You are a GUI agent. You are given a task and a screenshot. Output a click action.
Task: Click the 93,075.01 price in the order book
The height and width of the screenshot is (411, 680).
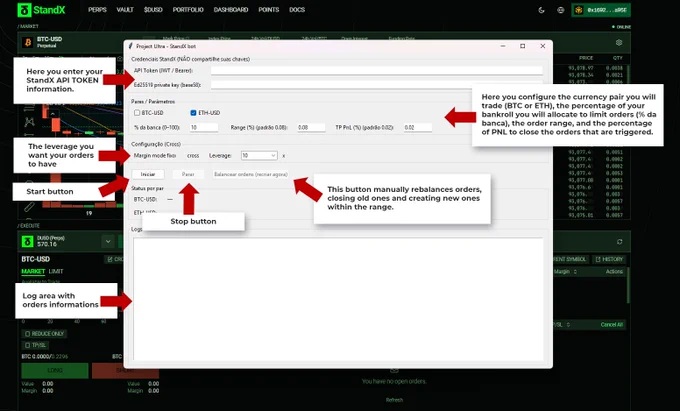[x=581, y=215]
